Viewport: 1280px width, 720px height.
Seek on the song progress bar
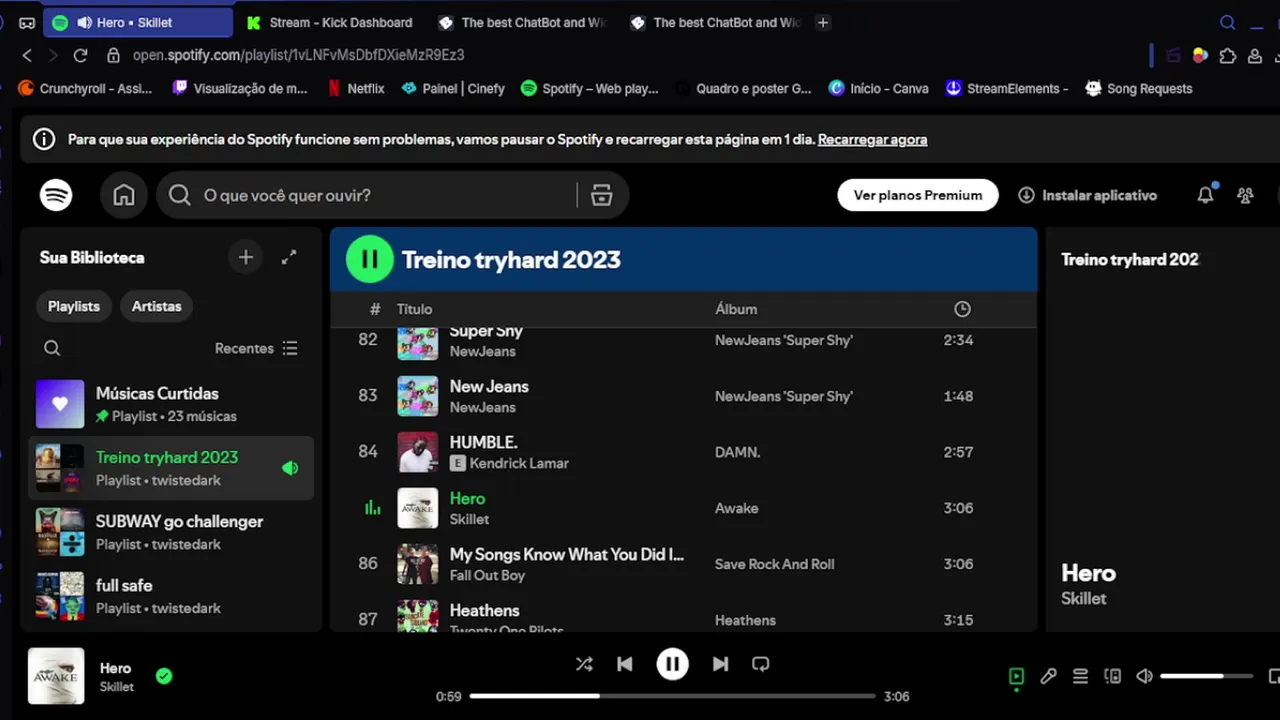tap(672, 696)
